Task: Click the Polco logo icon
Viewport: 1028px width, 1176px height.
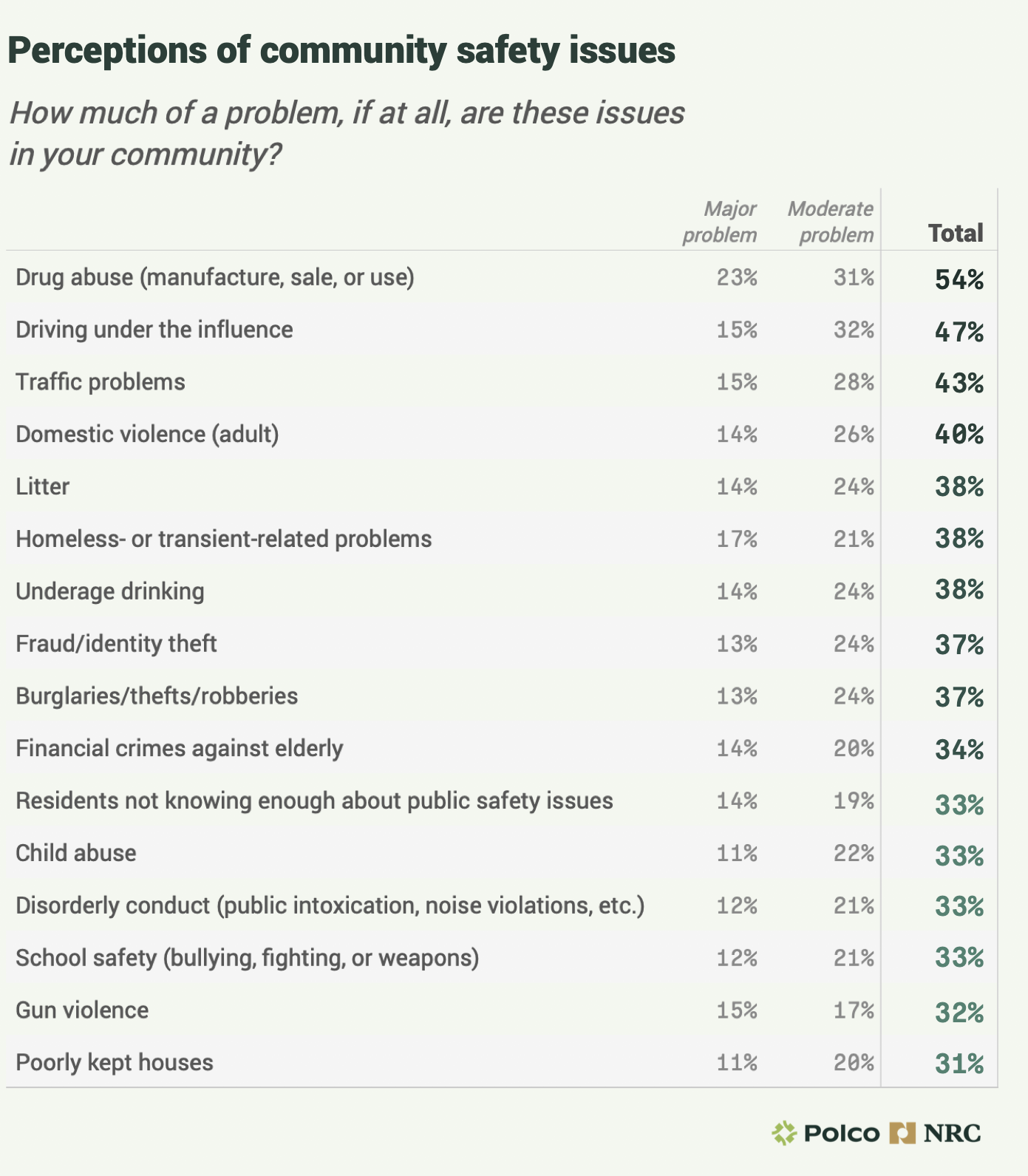Action: 784,1133
